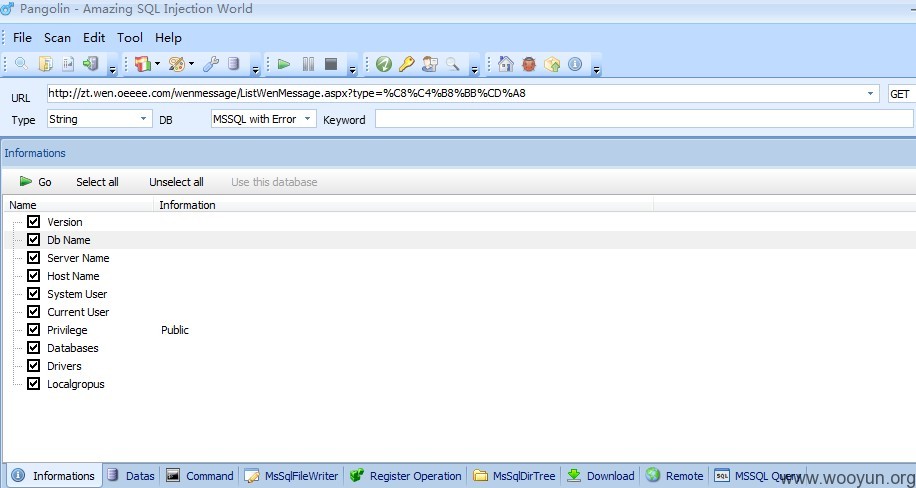916x488 pixels.
Task: Click the documents folder toolbar icon
Action: [x=45, y=64]
